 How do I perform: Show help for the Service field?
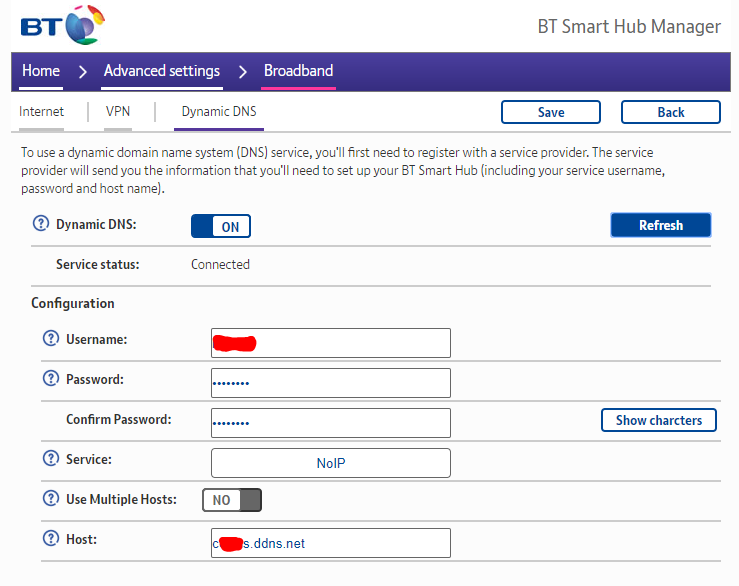pyautogui.click(x=51, y=459)
